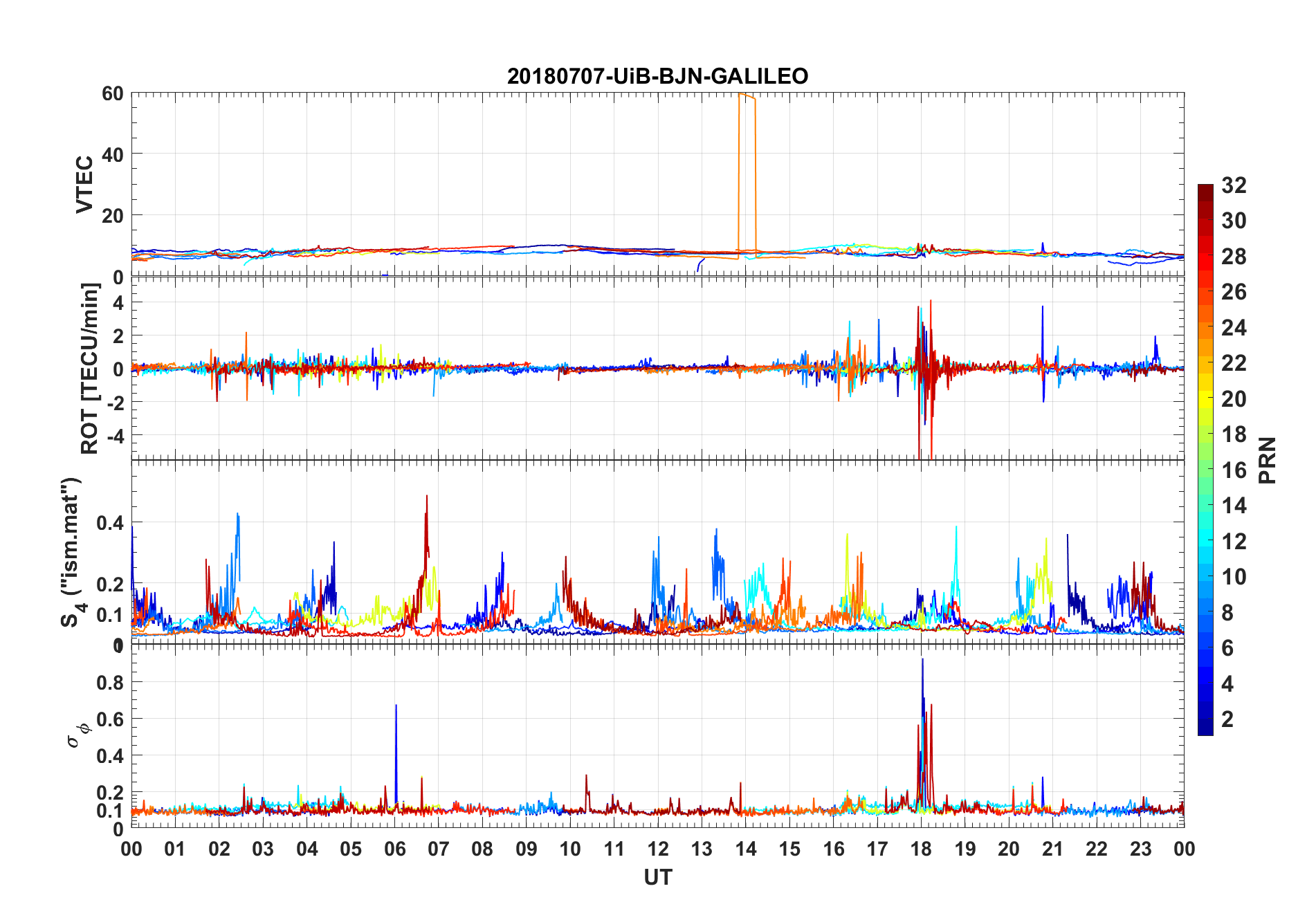Viewport: 1316px width, 920px height.
Task: Click colorbar tick value 14
Action: pyautogui.click(x=1234, y=506)
